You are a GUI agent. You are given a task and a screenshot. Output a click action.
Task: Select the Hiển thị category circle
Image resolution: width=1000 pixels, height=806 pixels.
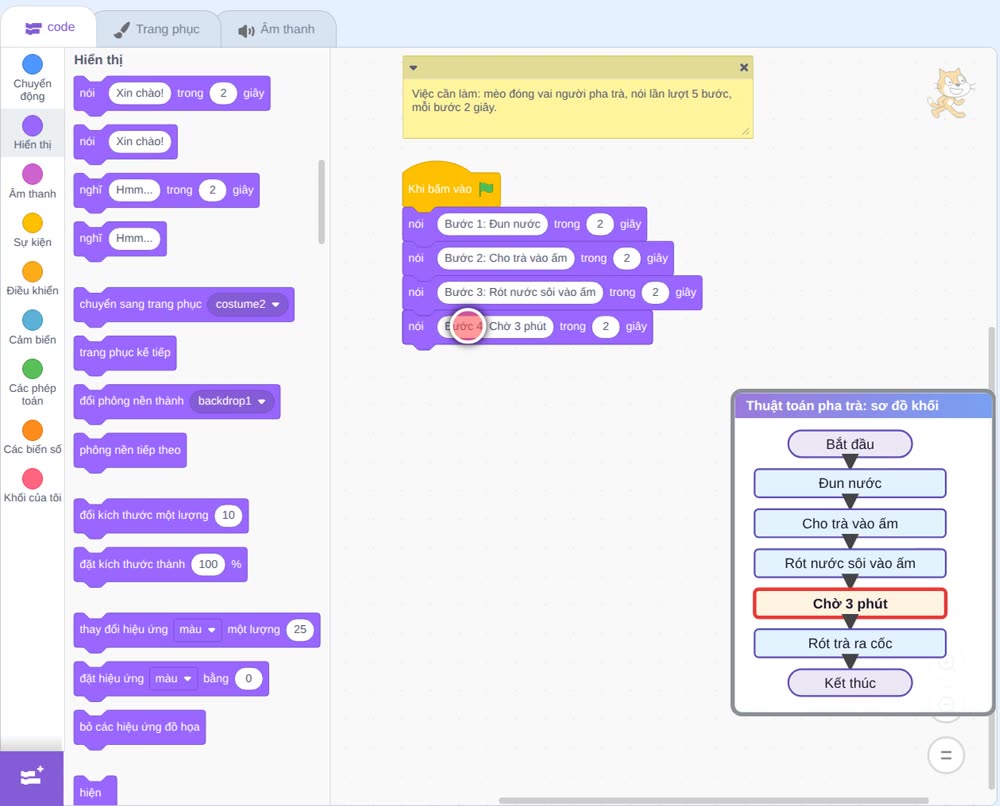click(x=32, y=126)
